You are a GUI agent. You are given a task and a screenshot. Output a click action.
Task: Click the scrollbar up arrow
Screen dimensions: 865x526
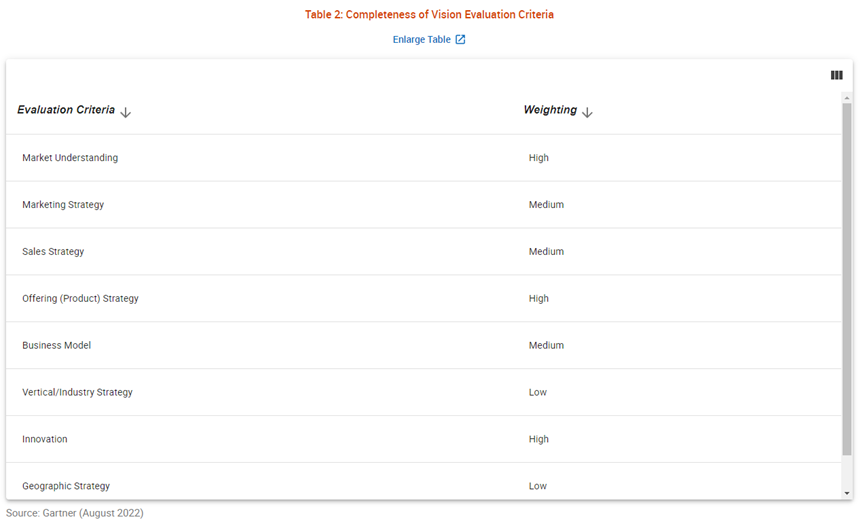pos(847,98)
